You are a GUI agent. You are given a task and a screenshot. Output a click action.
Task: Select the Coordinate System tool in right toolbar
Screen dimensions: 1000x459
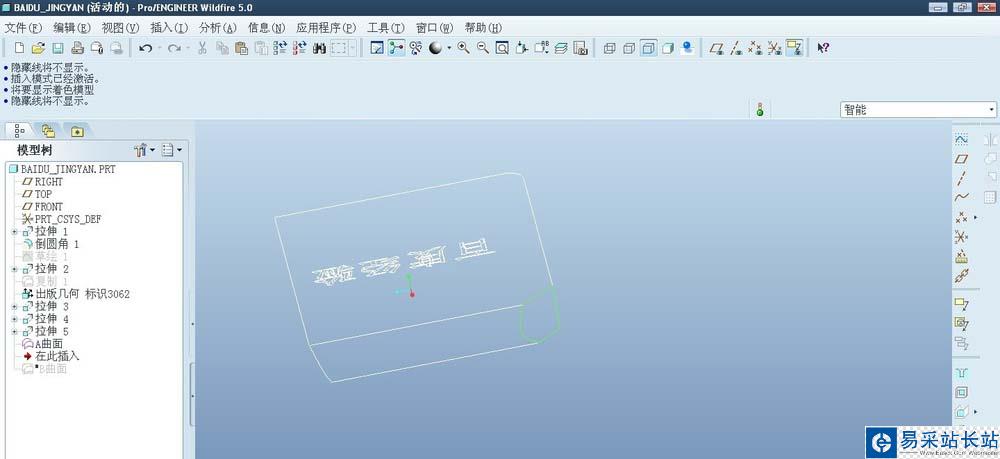961,237
